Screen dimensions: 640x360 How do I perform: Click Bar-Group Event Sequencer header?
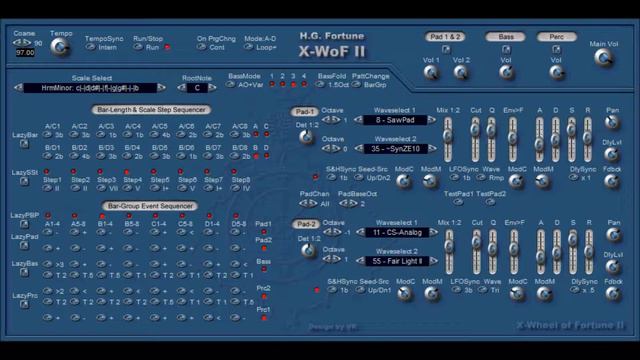[x=150, y=206]
